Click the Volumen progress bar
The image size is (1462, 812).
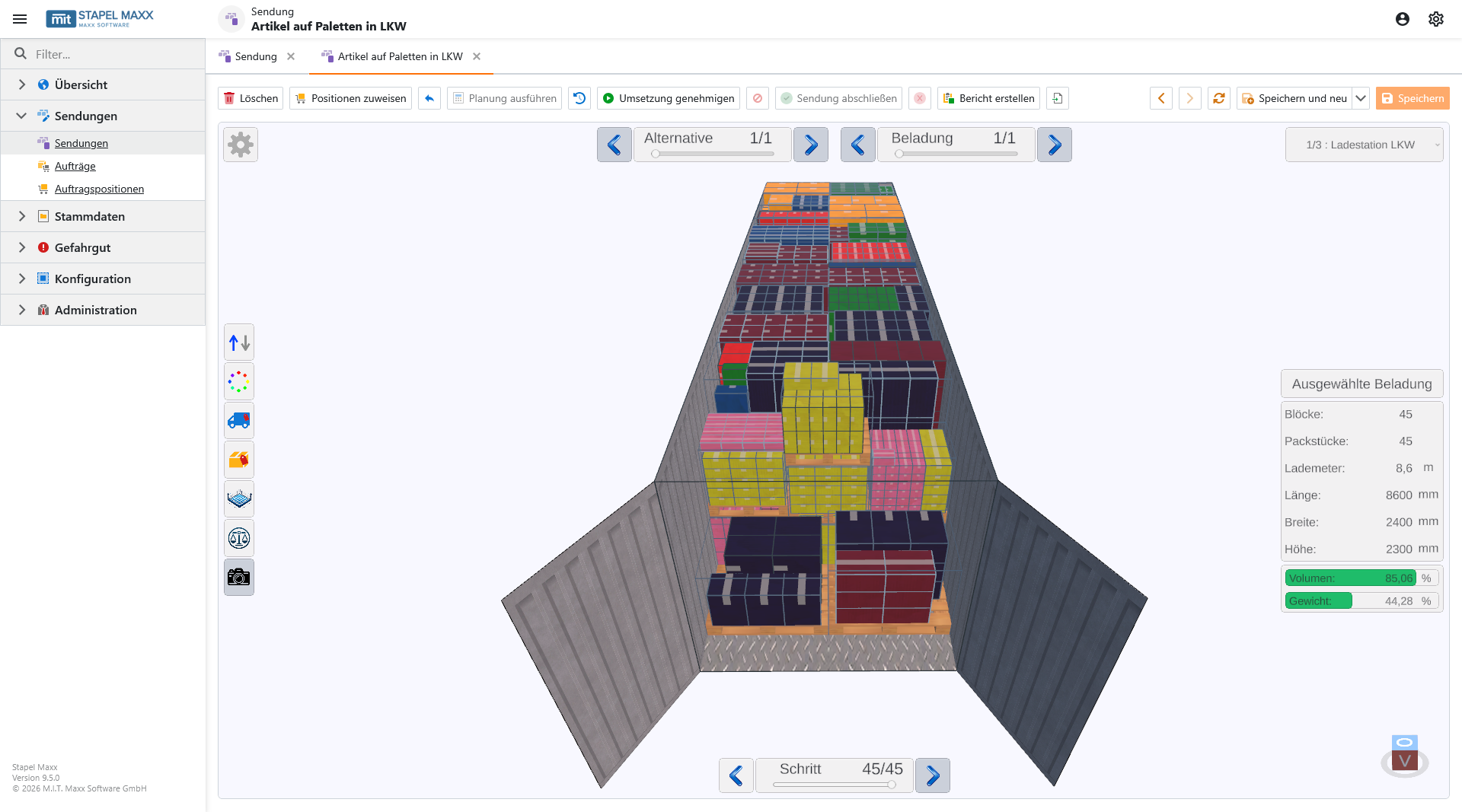point(1362,578)
